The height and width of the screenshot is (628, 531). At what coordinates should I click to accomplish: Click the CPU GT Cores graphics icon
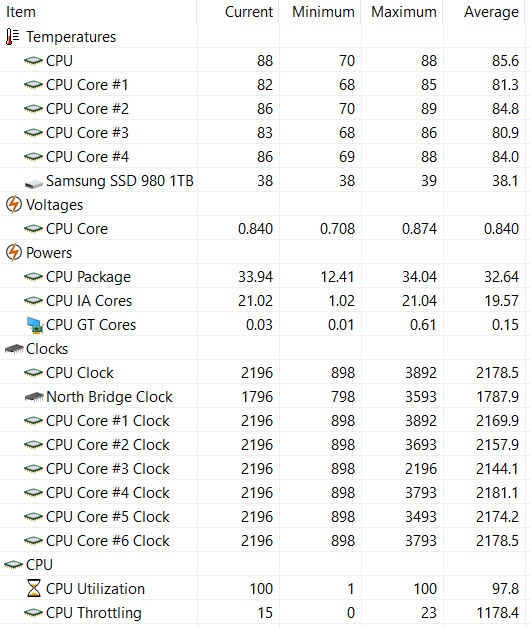point(35,325)
